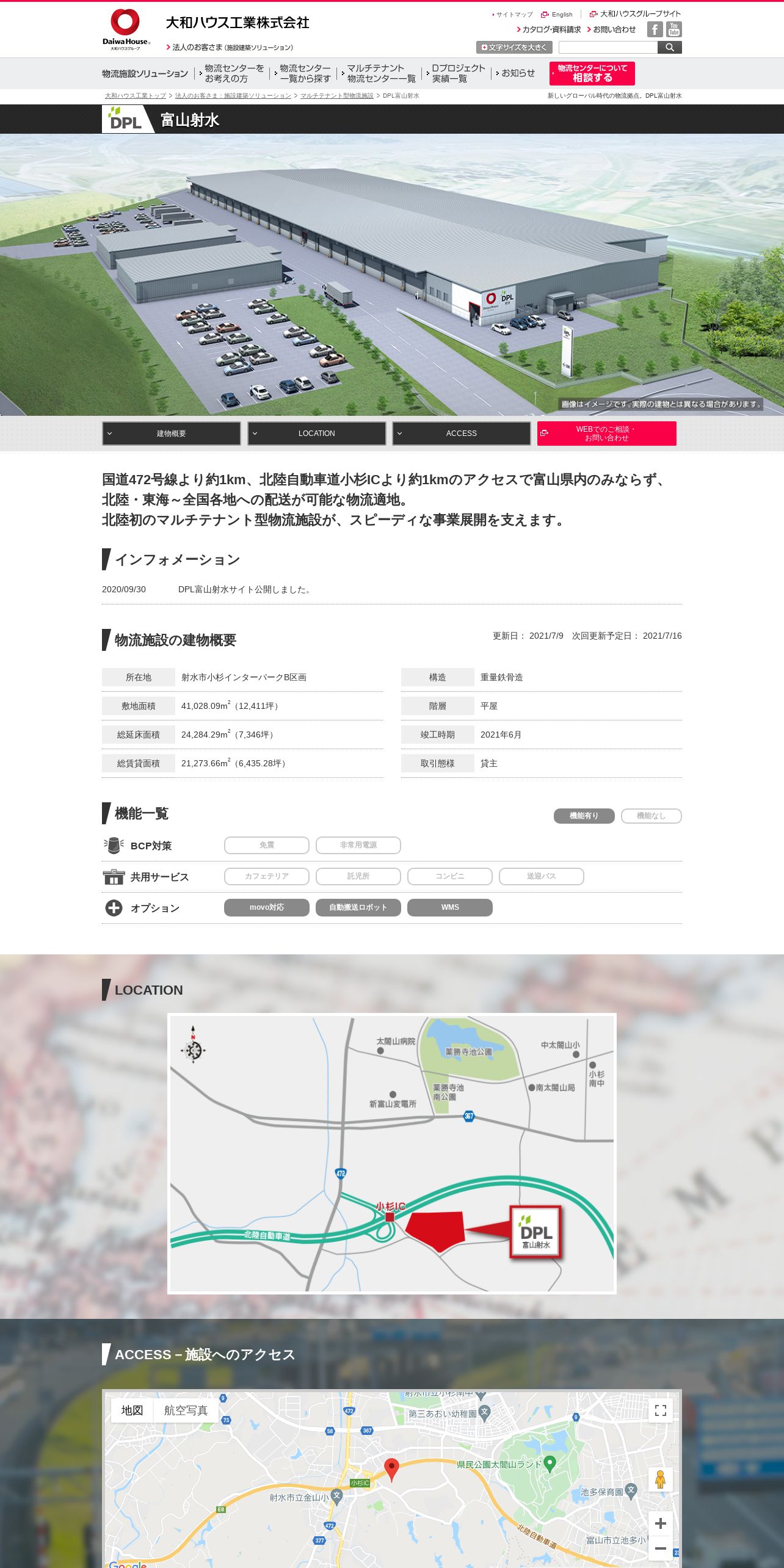
Task: Jump to ACCESS section
Action: point(462,434)
